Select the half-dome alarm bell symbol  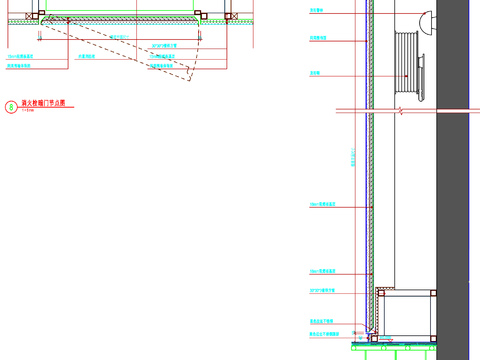[x=426, y=22]
